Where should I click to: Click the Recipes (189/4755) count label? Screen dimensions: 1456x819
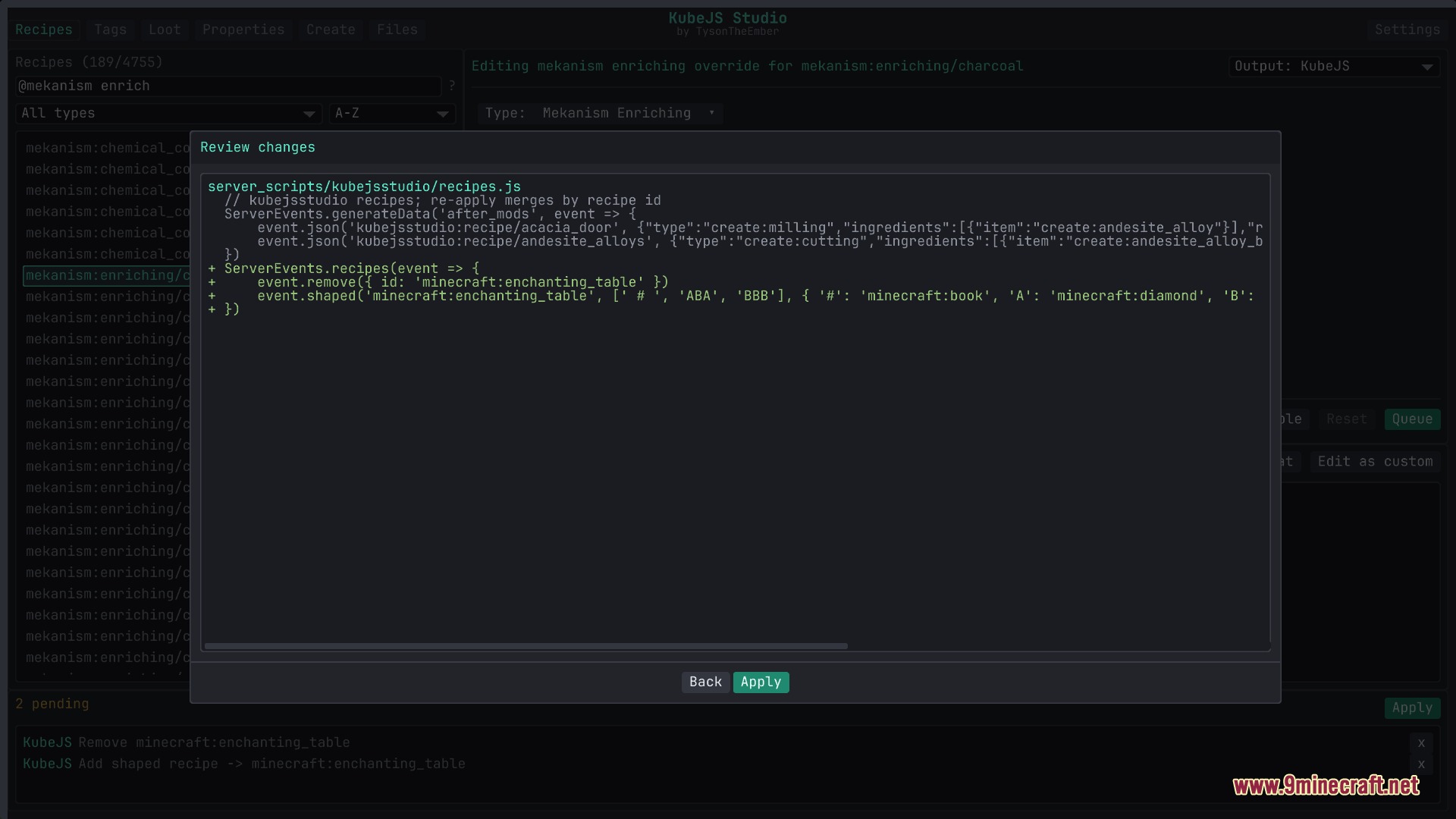pos(89,62)
